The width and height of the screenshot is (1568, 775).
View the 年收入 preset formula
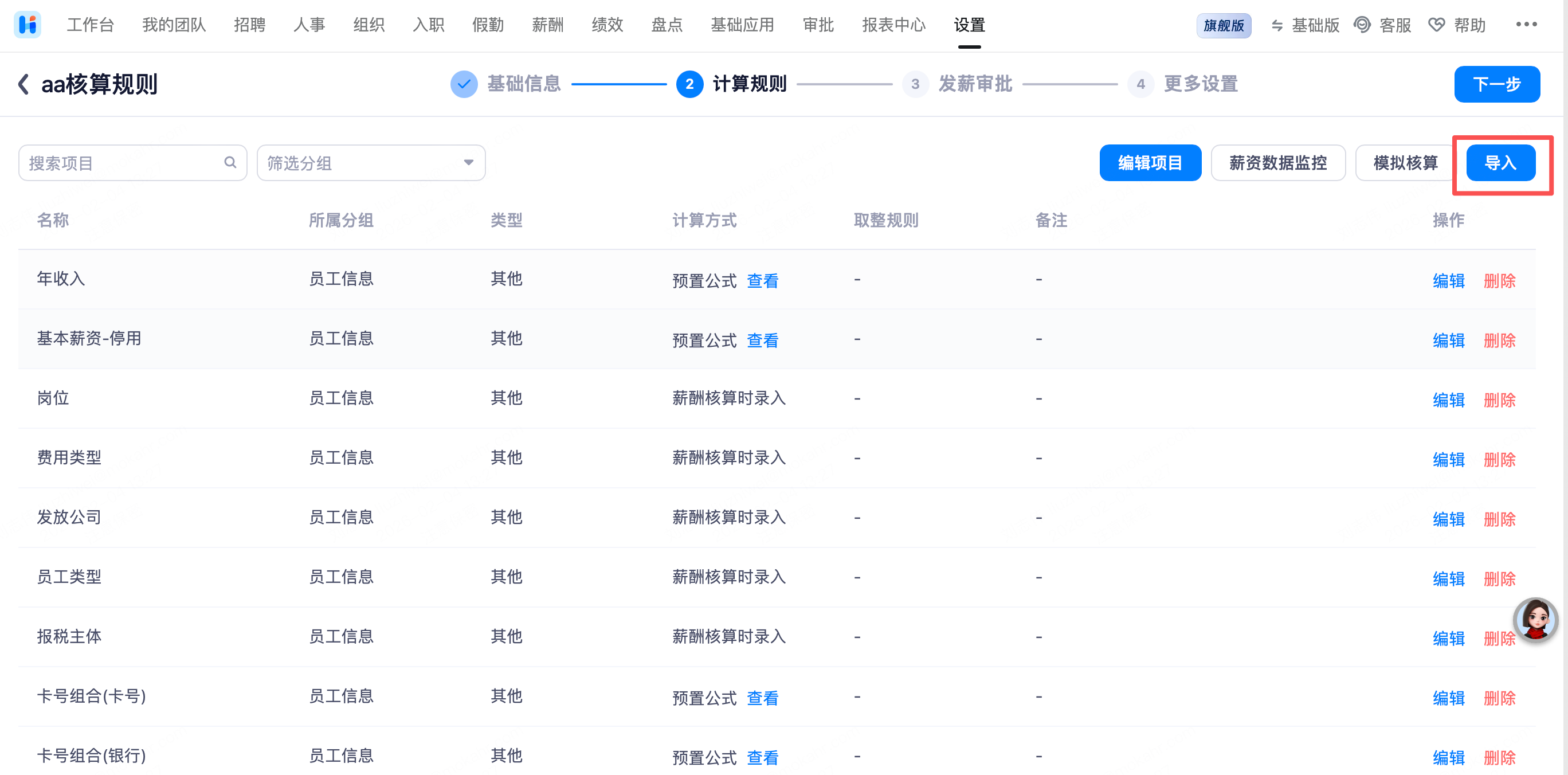pyautogui.click(x=762, y=281)
